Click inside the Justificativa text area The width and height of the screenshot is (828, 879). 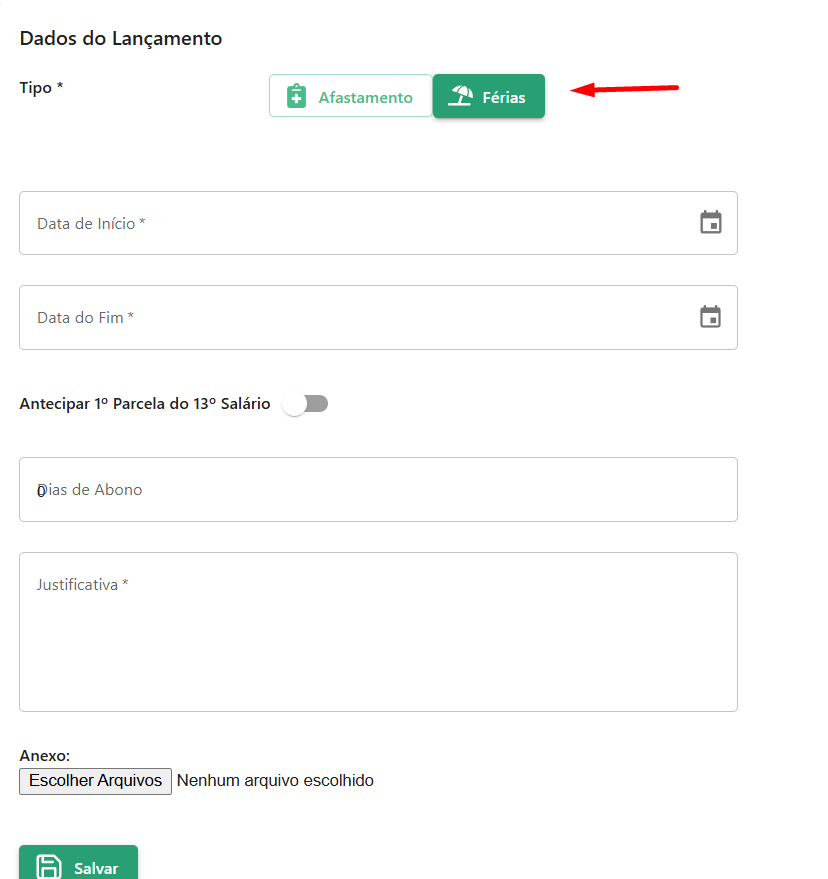(x=378, y=632)
